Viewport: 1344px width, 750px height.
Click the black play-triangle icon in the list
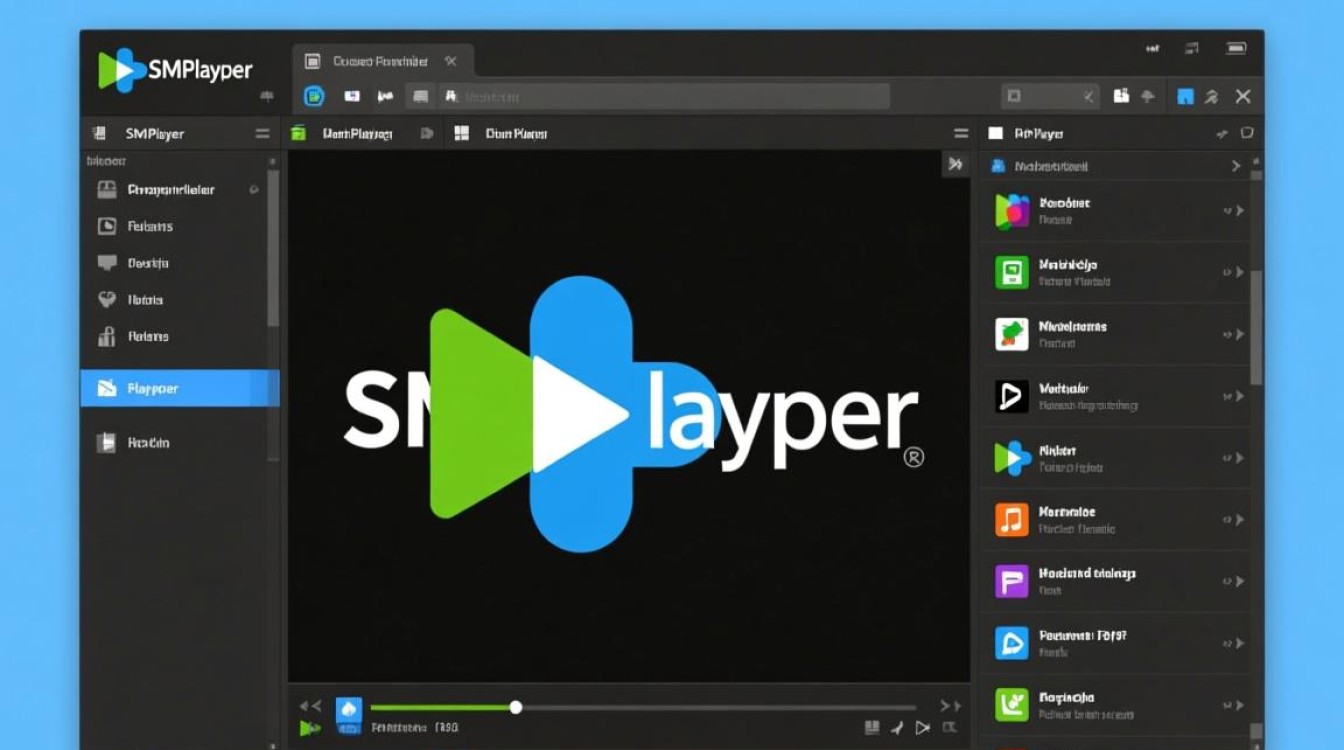1012,396
